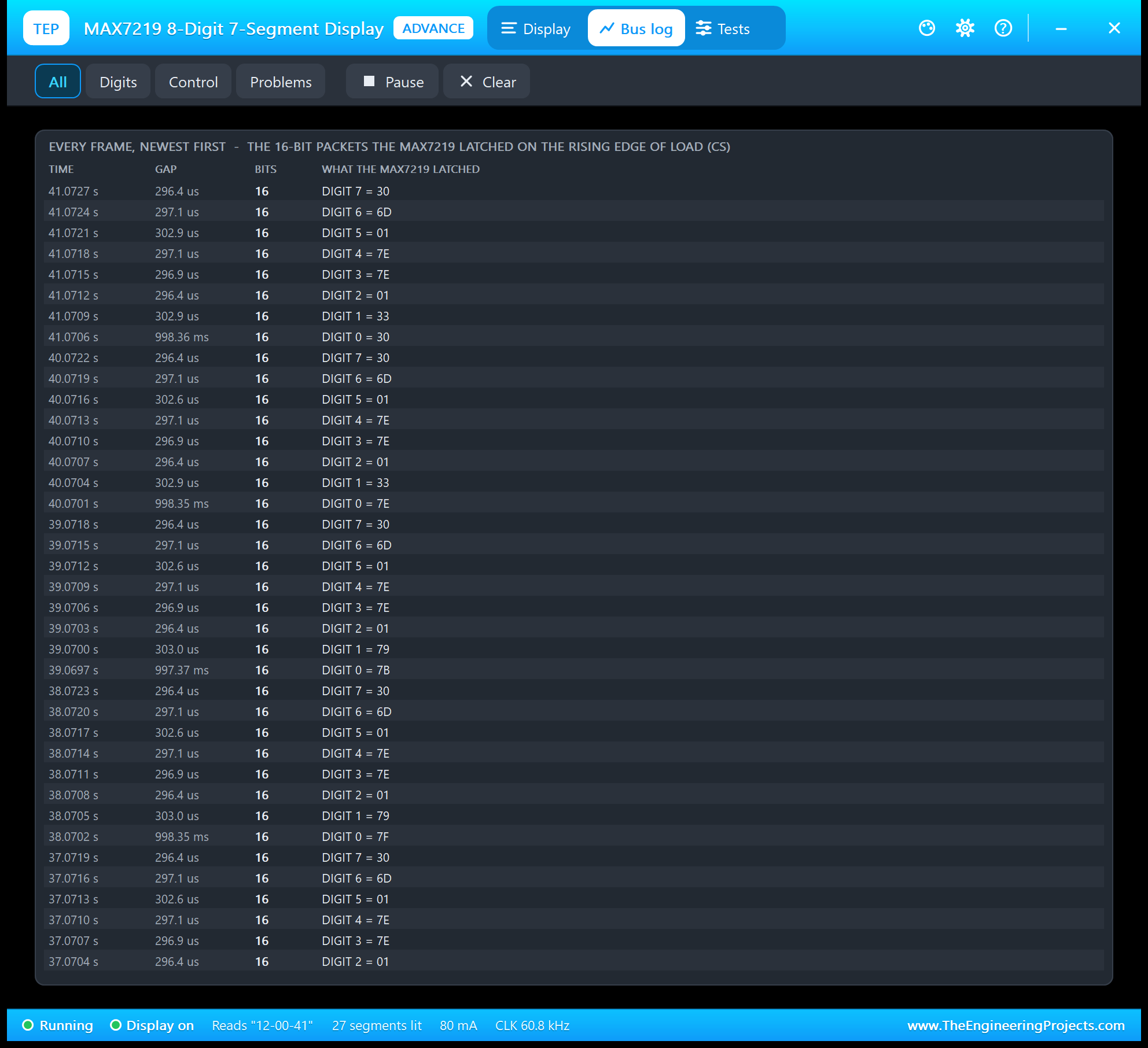
Task: Pause the bus log capture
Action: pyautogui.click(x=392, y=82)
